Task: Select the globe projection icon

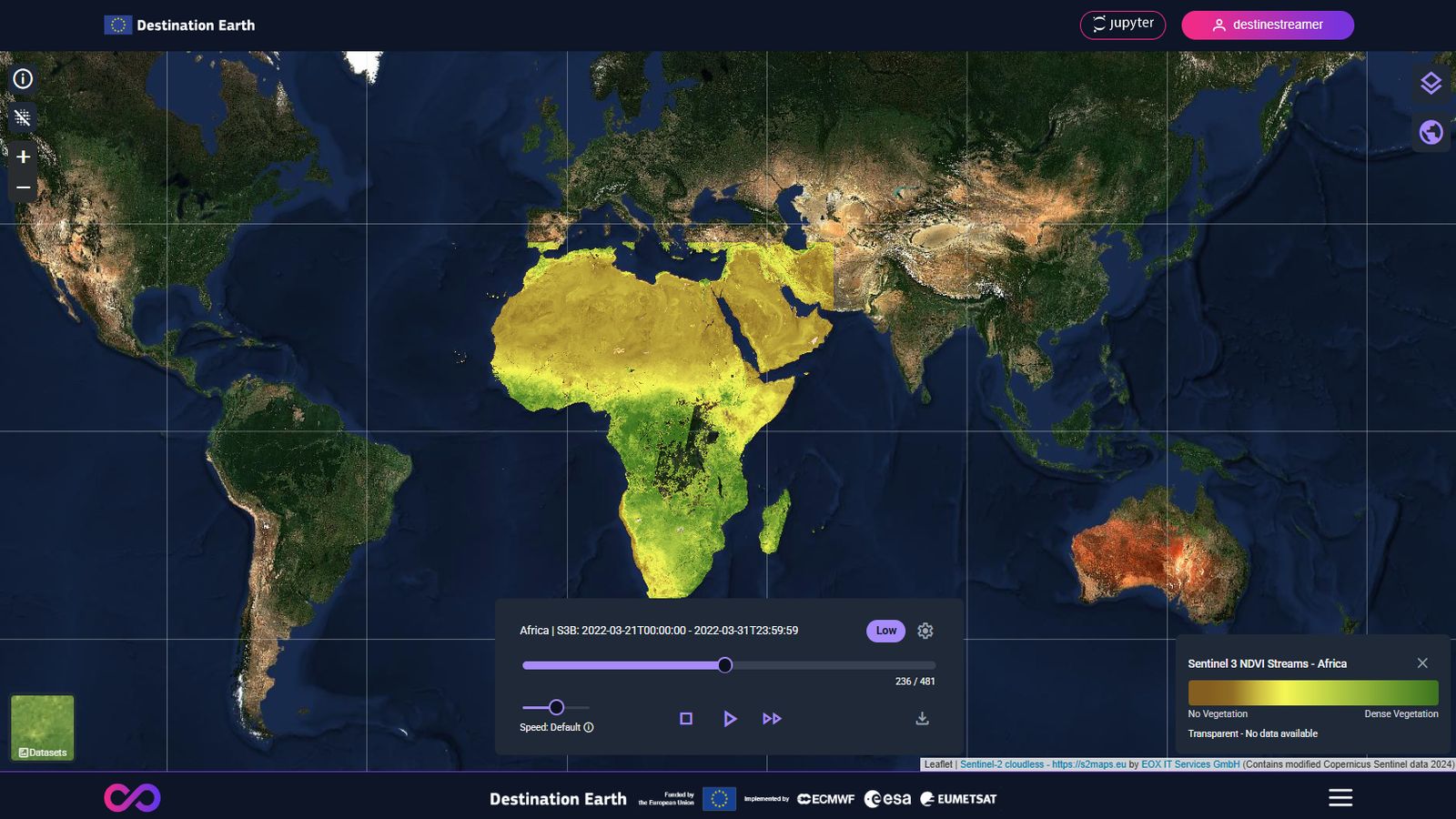Action: pyautogui.click(x=1431, y=132)
